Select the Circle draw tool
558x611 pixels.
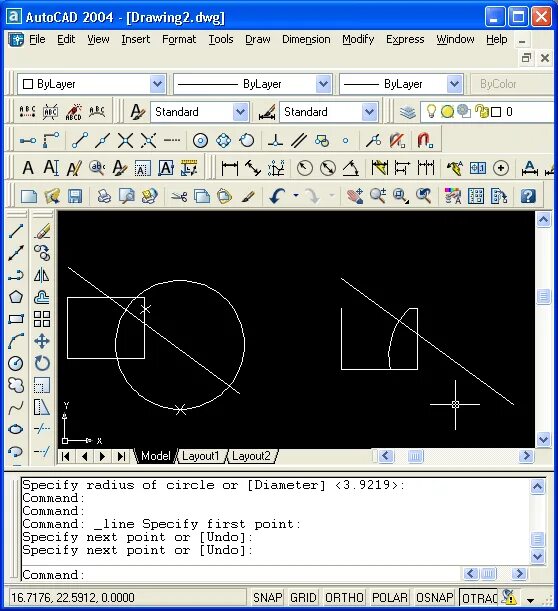16,364
